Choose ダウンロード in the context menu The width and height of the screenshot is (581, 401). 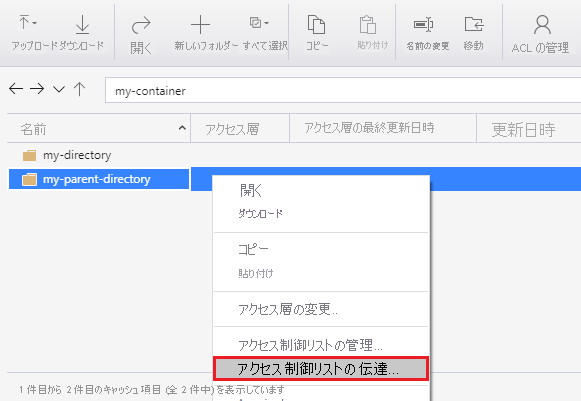tap(260, 213)
